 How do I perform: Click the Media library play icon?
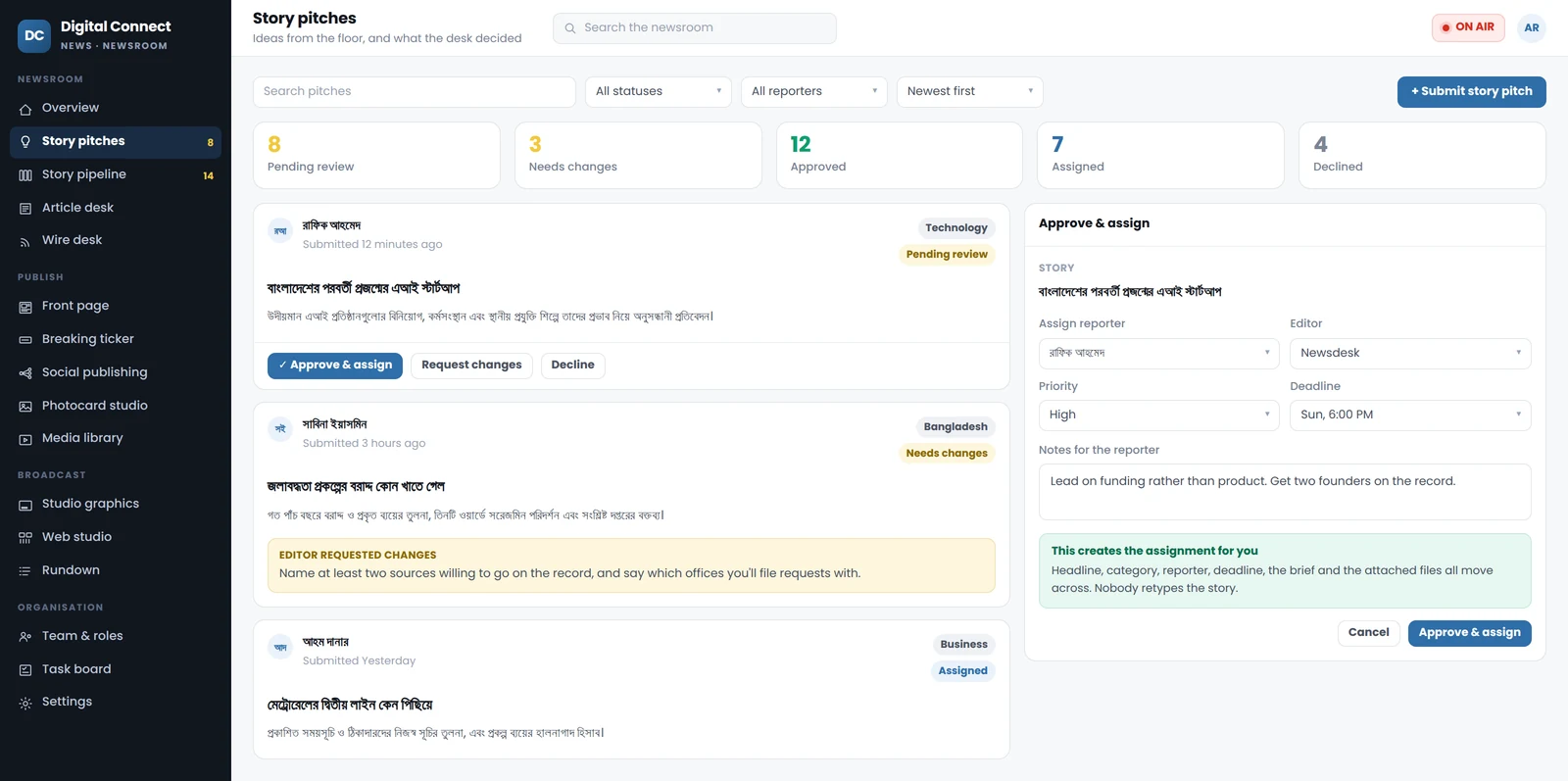point(25,439)
